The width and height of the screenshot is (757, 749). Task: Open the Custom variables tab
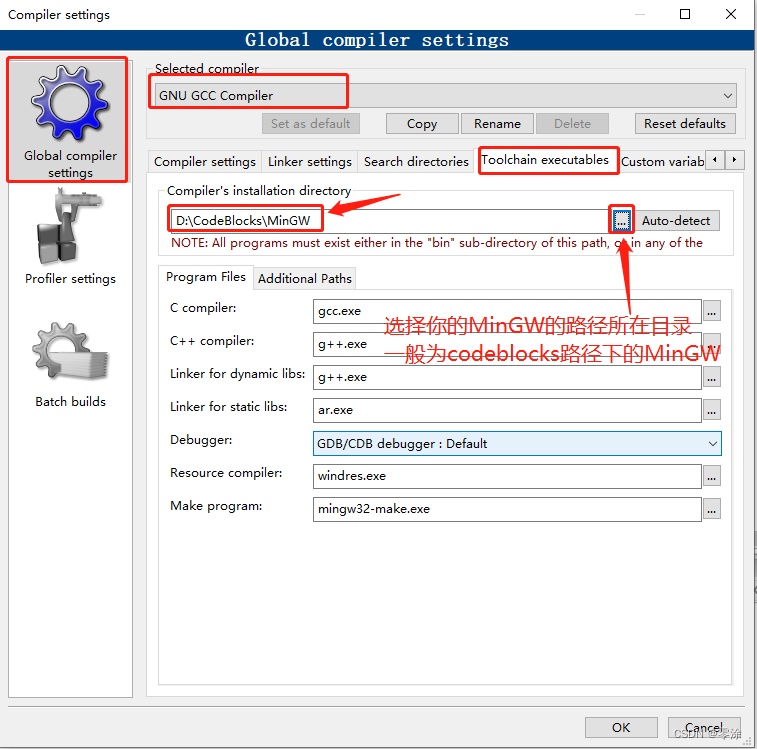point(662,161)
